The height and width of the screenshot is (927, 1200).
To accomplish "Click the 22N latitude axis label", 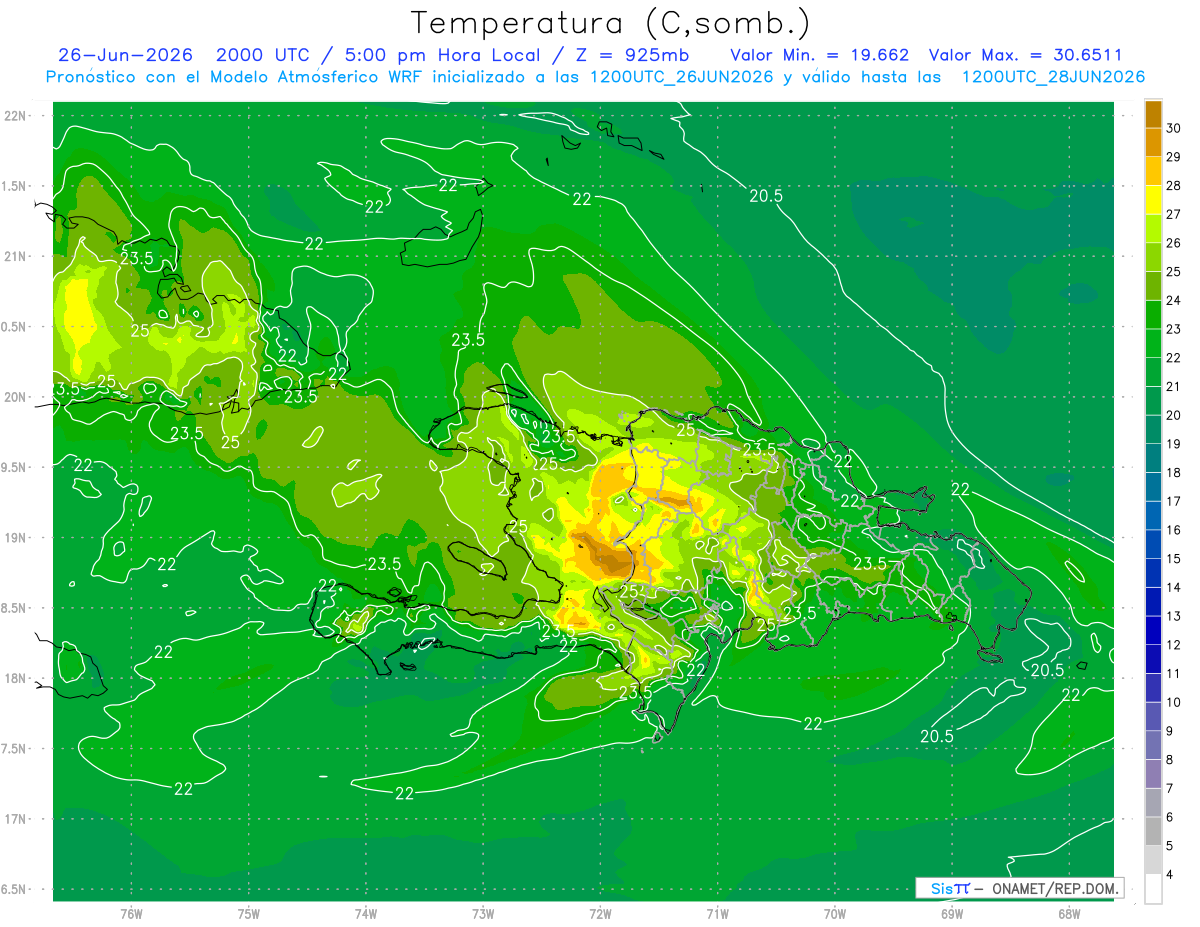I will point(16,115).
